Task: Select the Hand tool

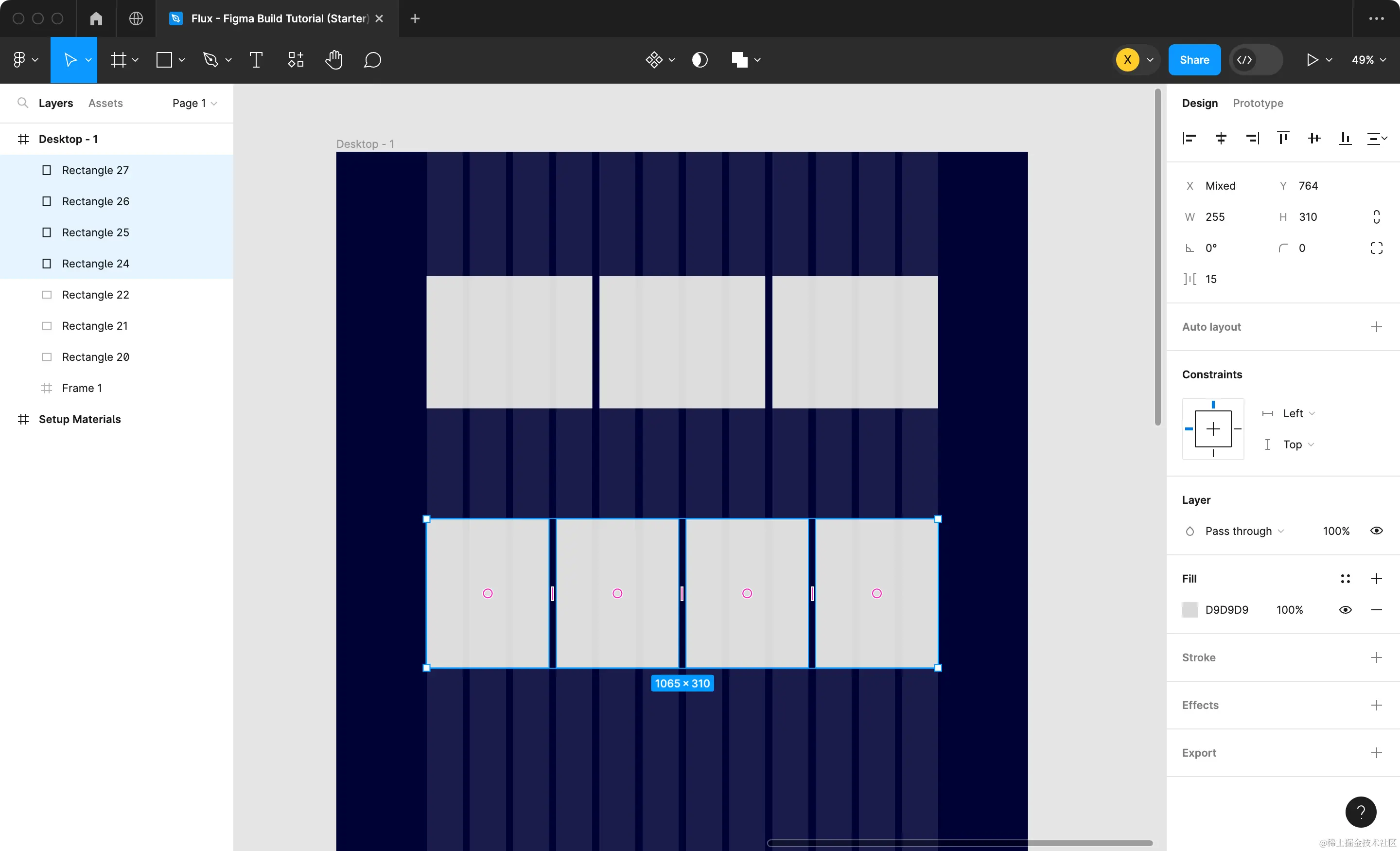Action: (x=333, y=60)
